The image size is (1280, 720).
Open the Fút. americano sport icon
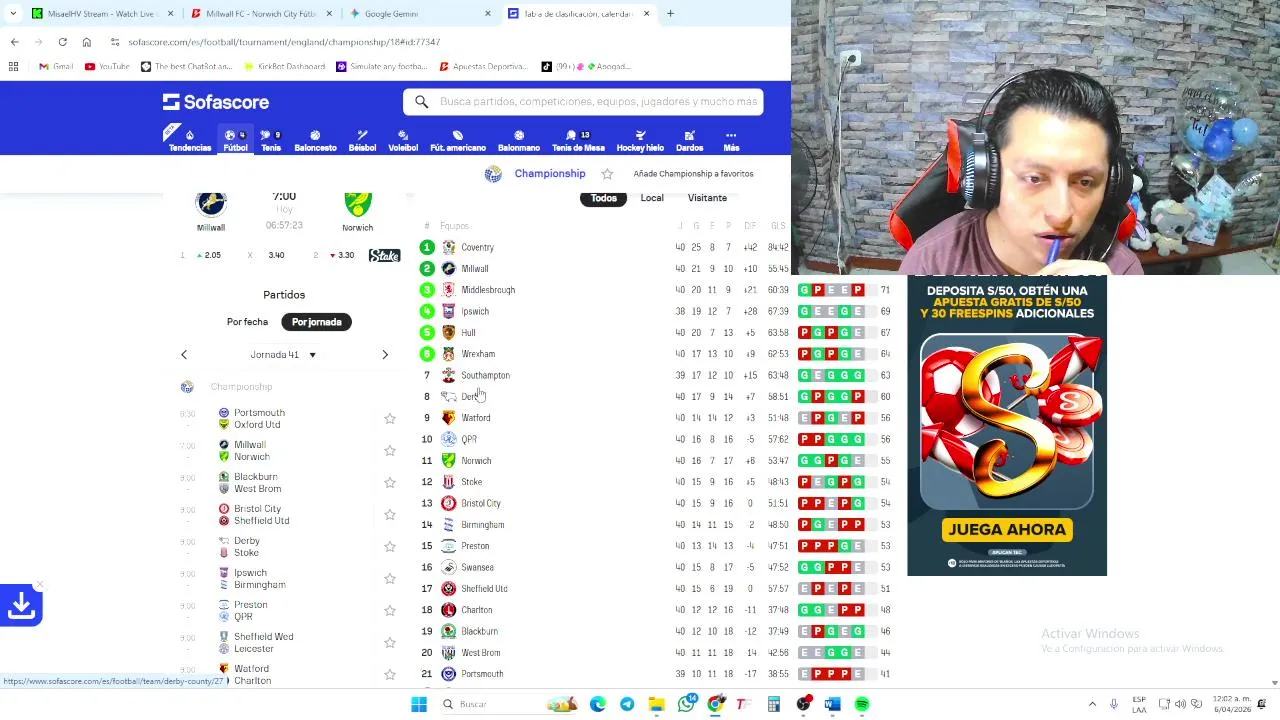(457, 141)
